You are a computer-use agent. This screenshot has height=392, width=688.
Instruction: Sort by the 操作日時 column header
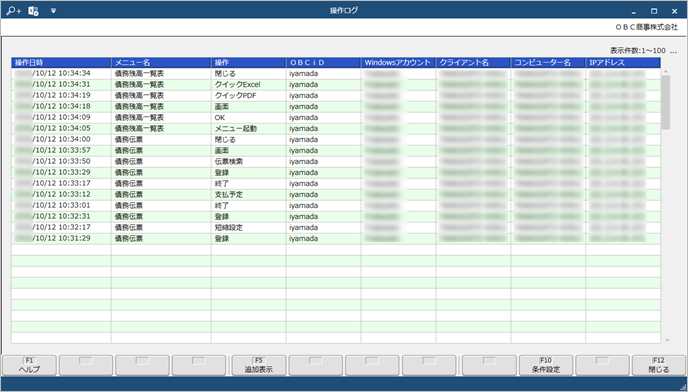61,63
